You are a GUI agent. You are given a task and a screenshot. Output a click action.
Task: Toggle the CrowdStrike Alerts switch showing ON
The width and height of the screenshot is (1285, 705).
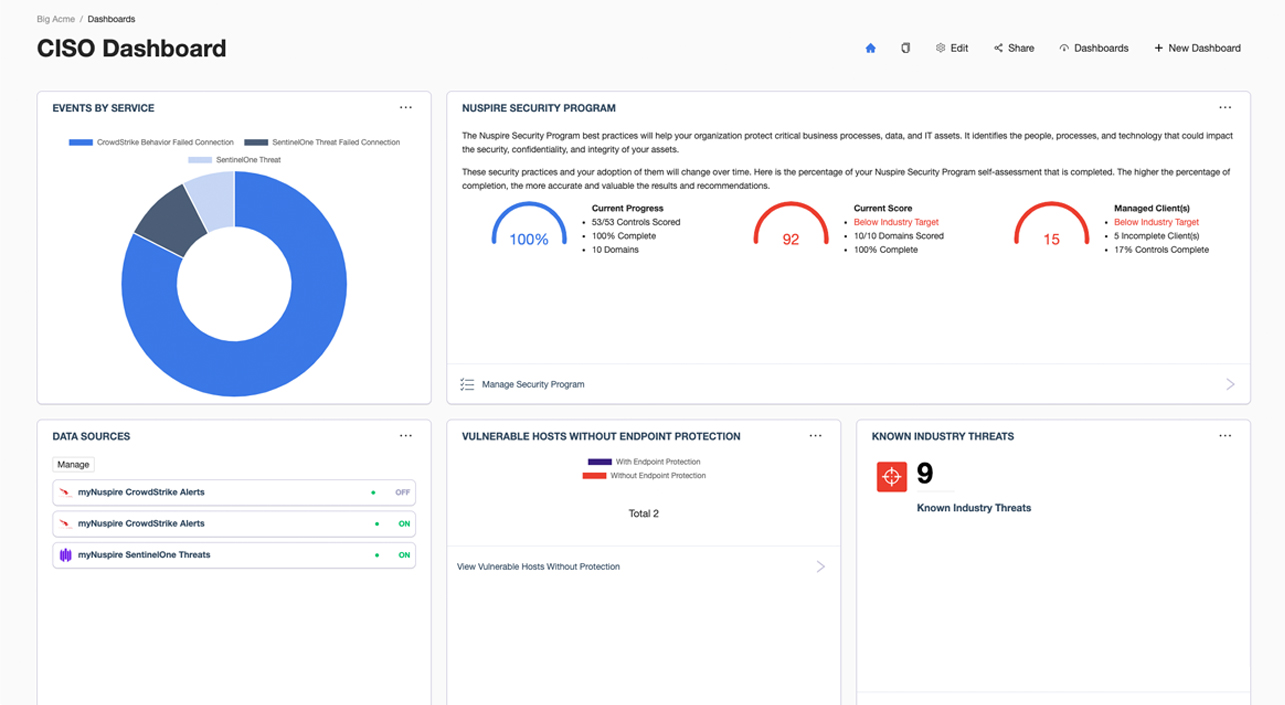404,523
